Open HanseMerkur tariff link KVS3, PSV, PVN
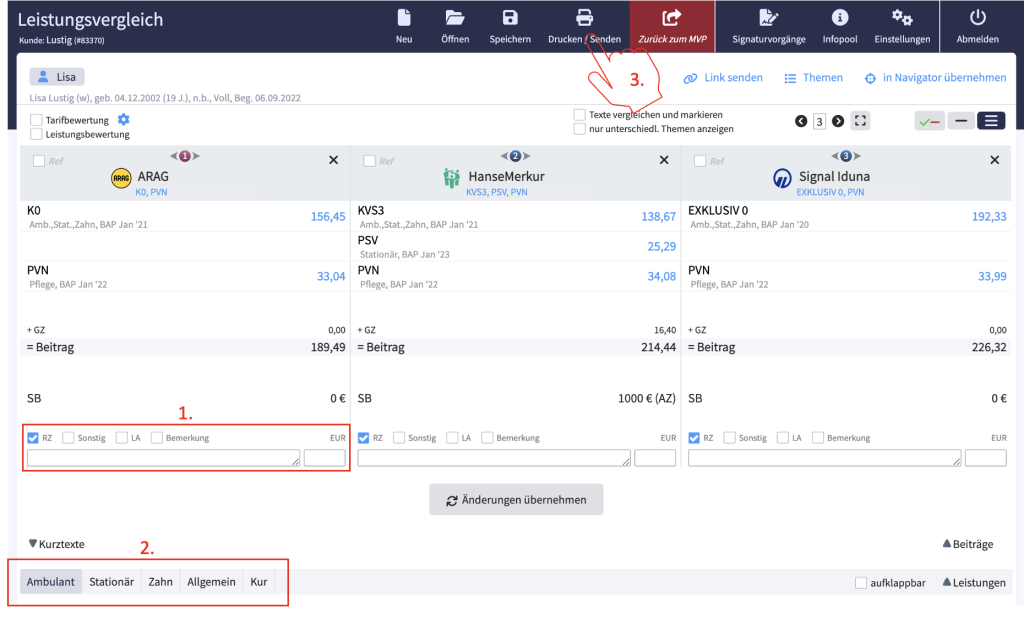 (496, 192)
